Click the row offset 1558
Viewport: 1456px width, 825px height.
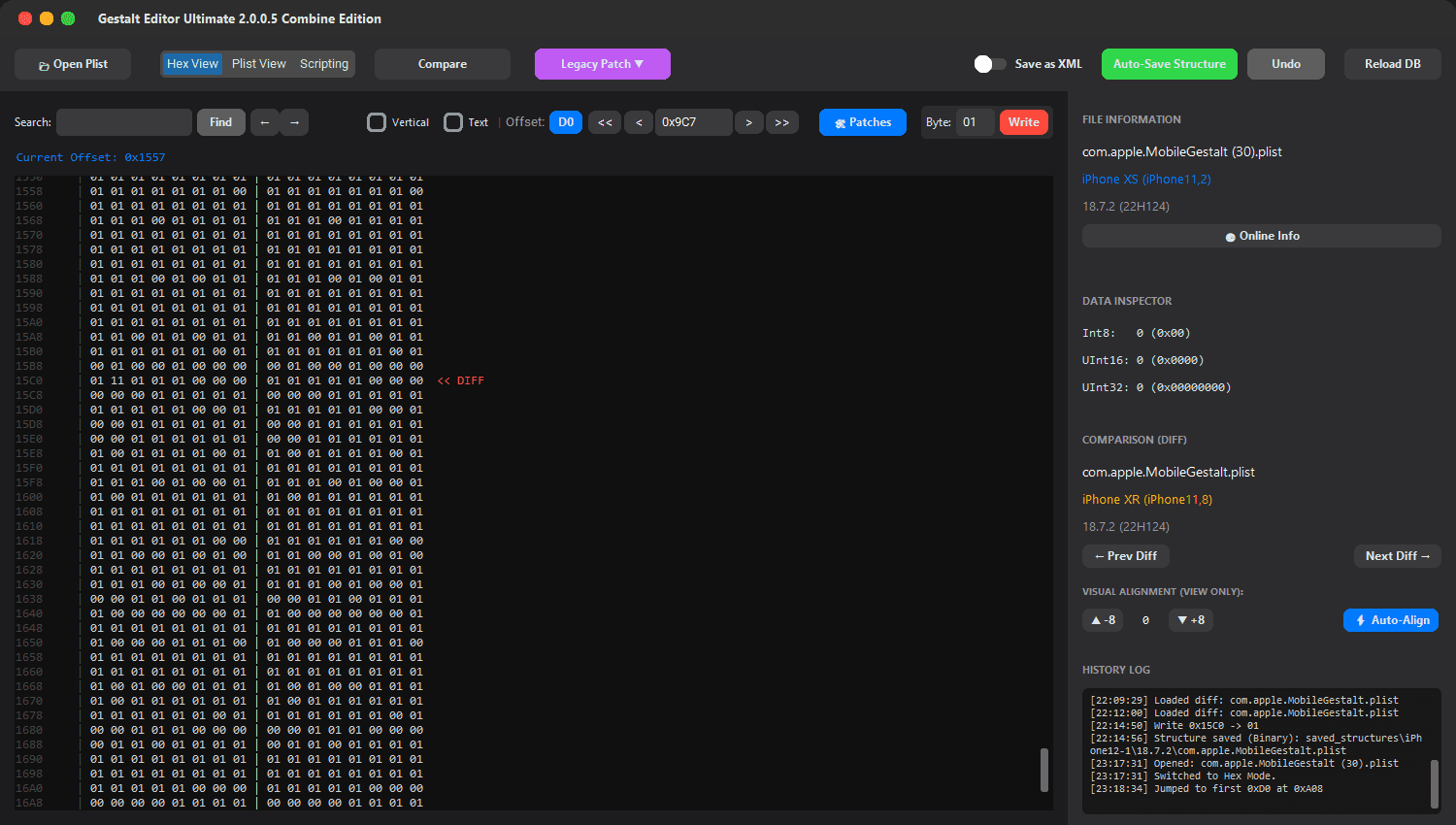(29, 191)
